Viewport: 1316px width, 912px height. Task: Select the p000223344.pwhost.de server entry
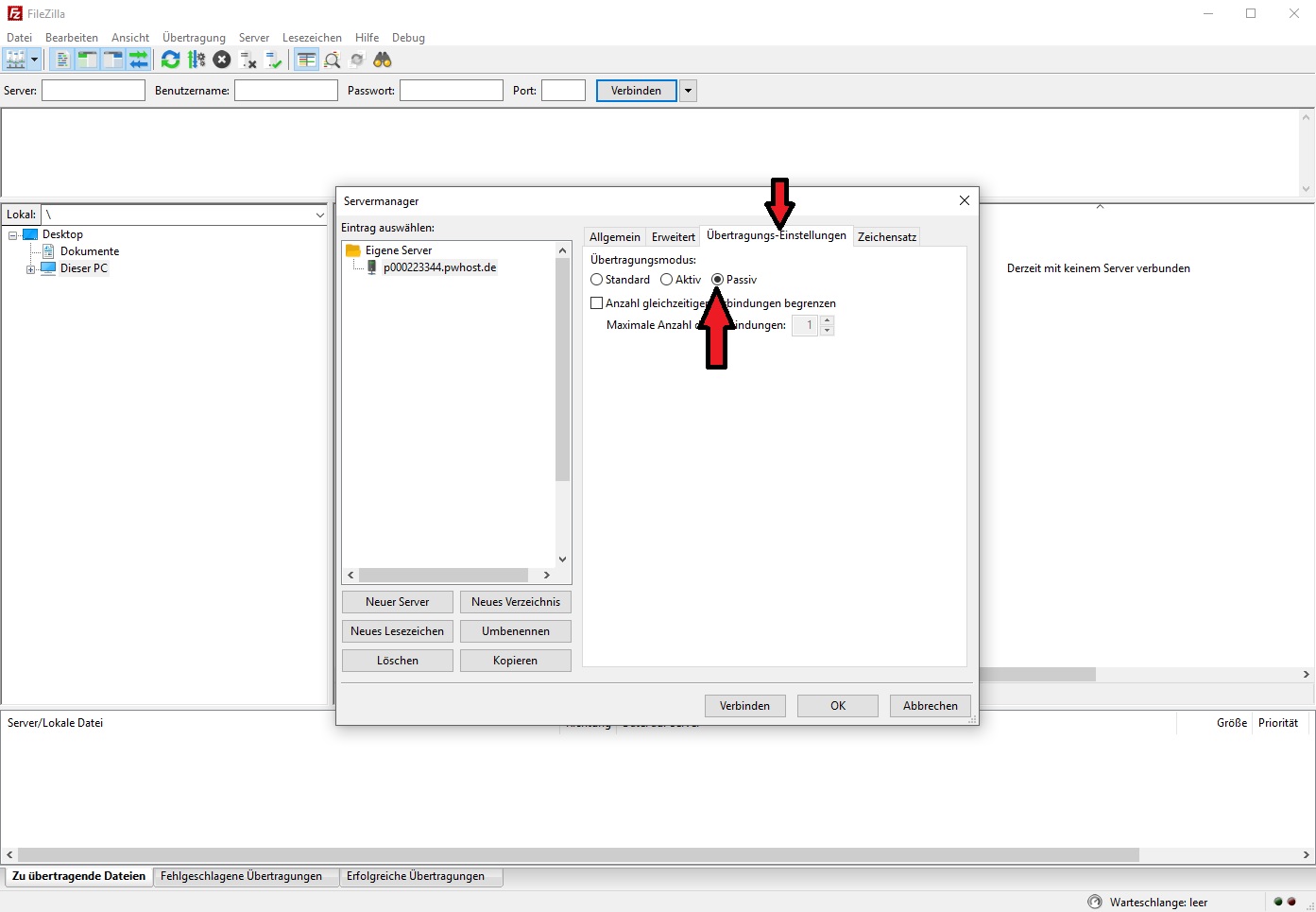click(x=439, y=267)
